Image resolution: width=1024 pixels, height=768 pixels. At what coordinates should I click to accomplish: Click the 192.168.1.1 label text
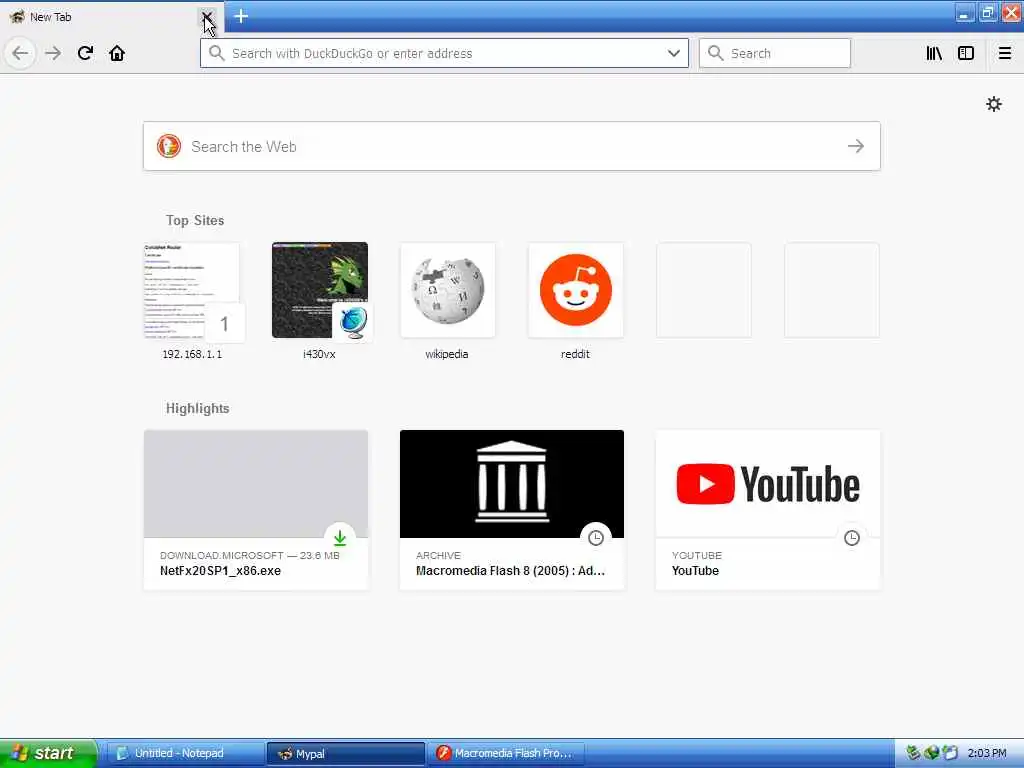192,354
